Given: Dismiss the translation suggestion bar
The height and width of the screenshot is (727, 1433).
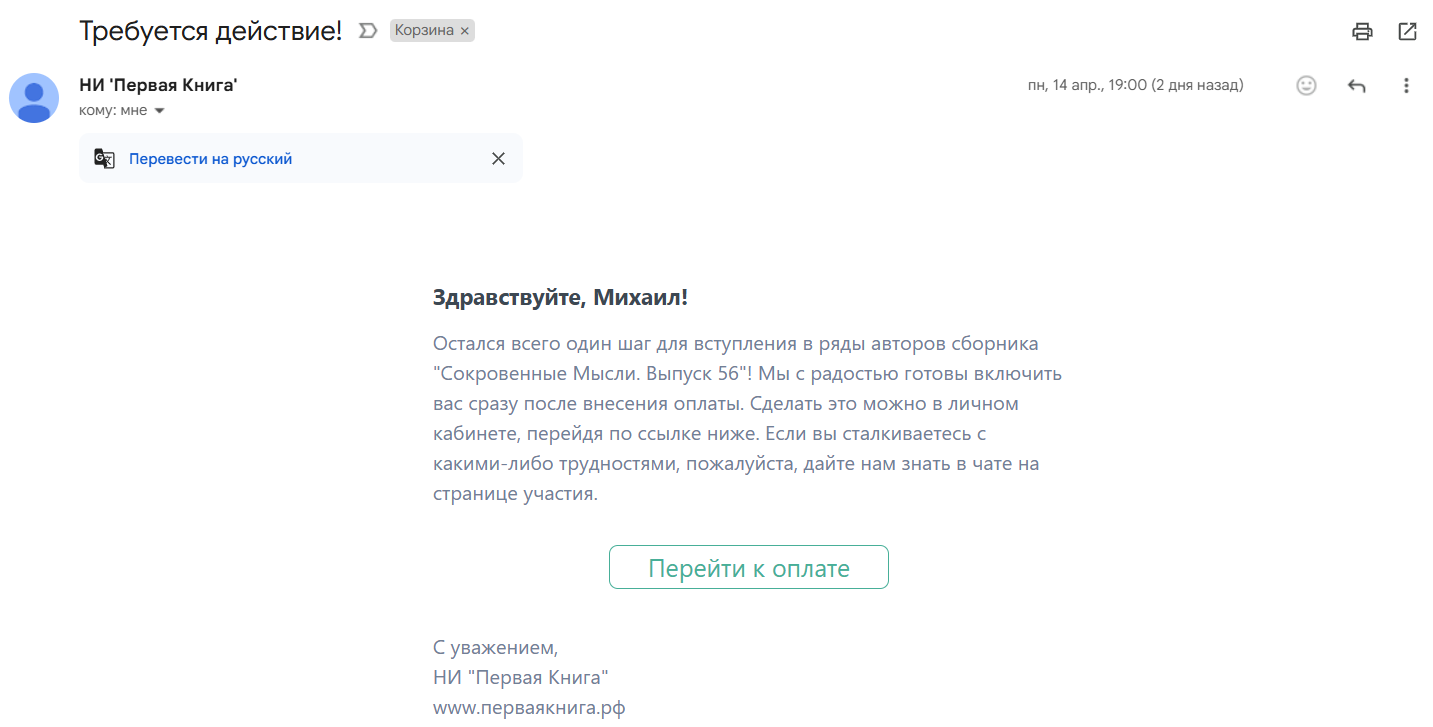Looking at the screenshot, I should tap(498, 159).
